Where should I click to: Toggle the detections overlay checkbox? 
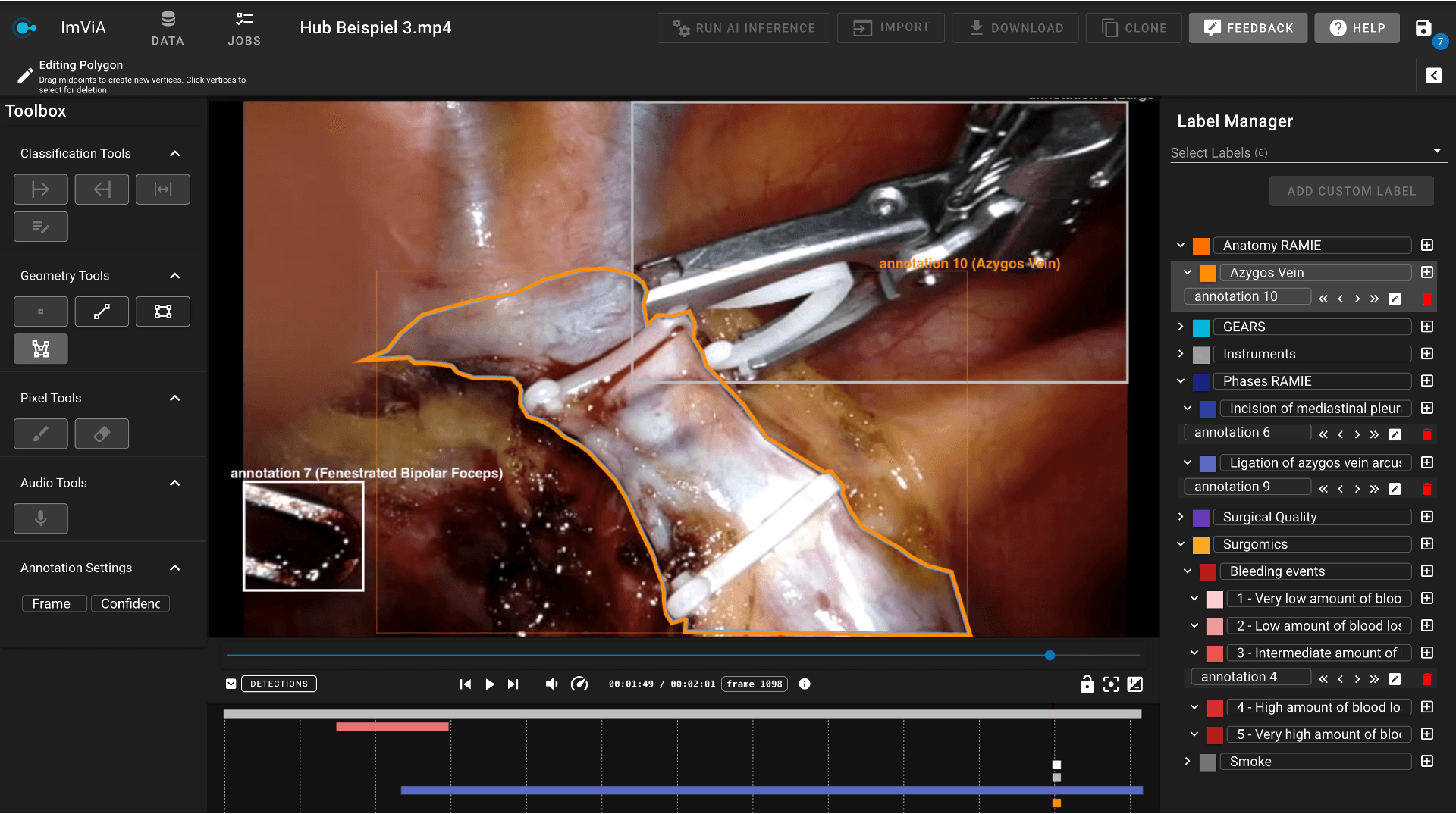[231, 683]
